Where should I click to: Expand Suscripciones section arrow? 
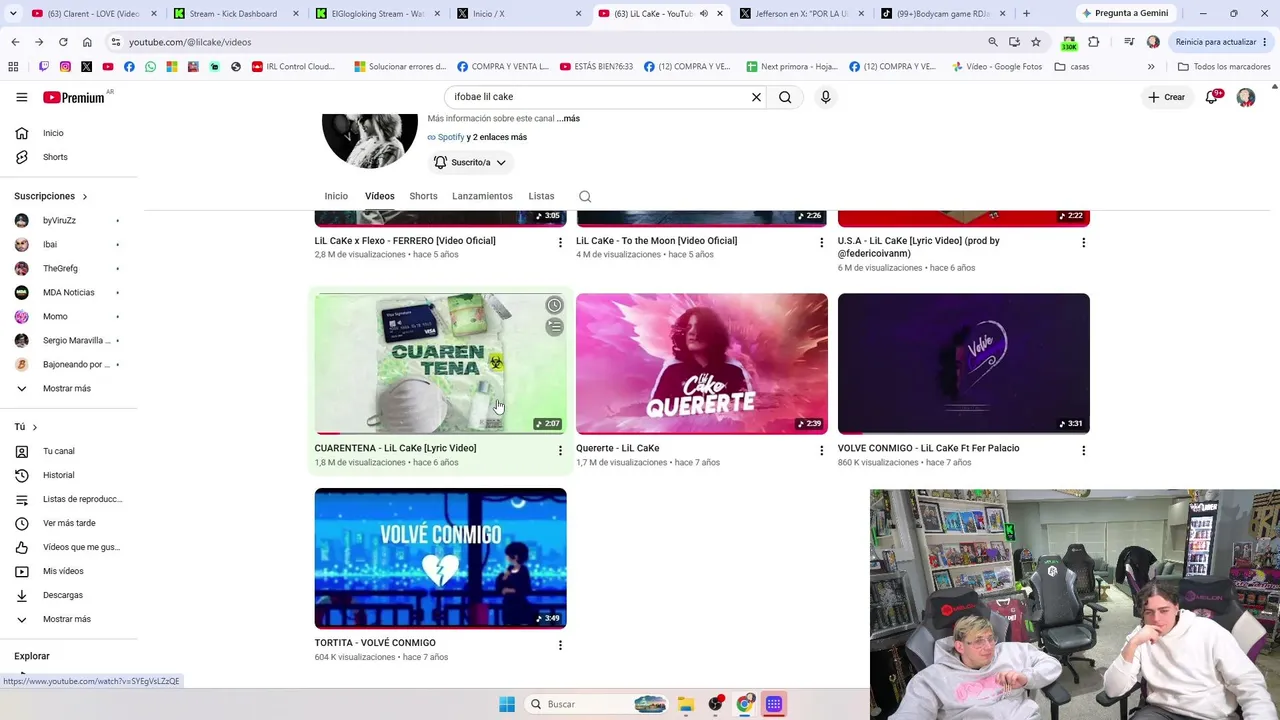click(x=85, y=197)
